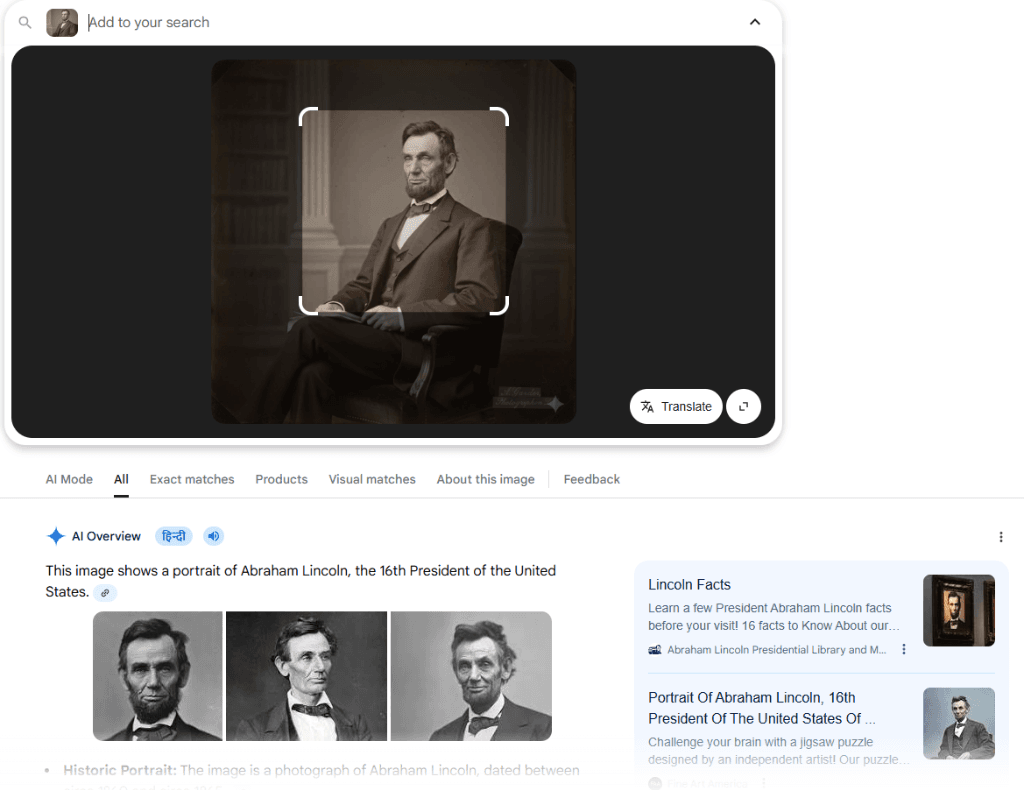Click the search magnifier icon
Image resolution: width=1024 pixels, height=790 pixels.
(x=24, y=22)
